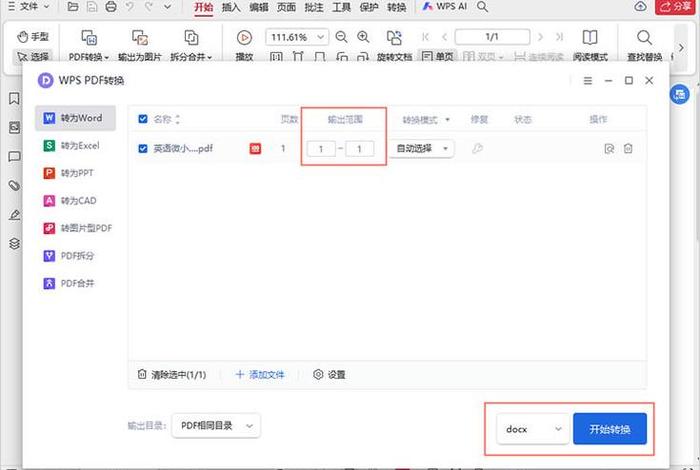Open the comments panel in left sidebar
Image resolution: width=700 pixels, height=470 pixels.
pyautogui.click(x=14, y=157)
